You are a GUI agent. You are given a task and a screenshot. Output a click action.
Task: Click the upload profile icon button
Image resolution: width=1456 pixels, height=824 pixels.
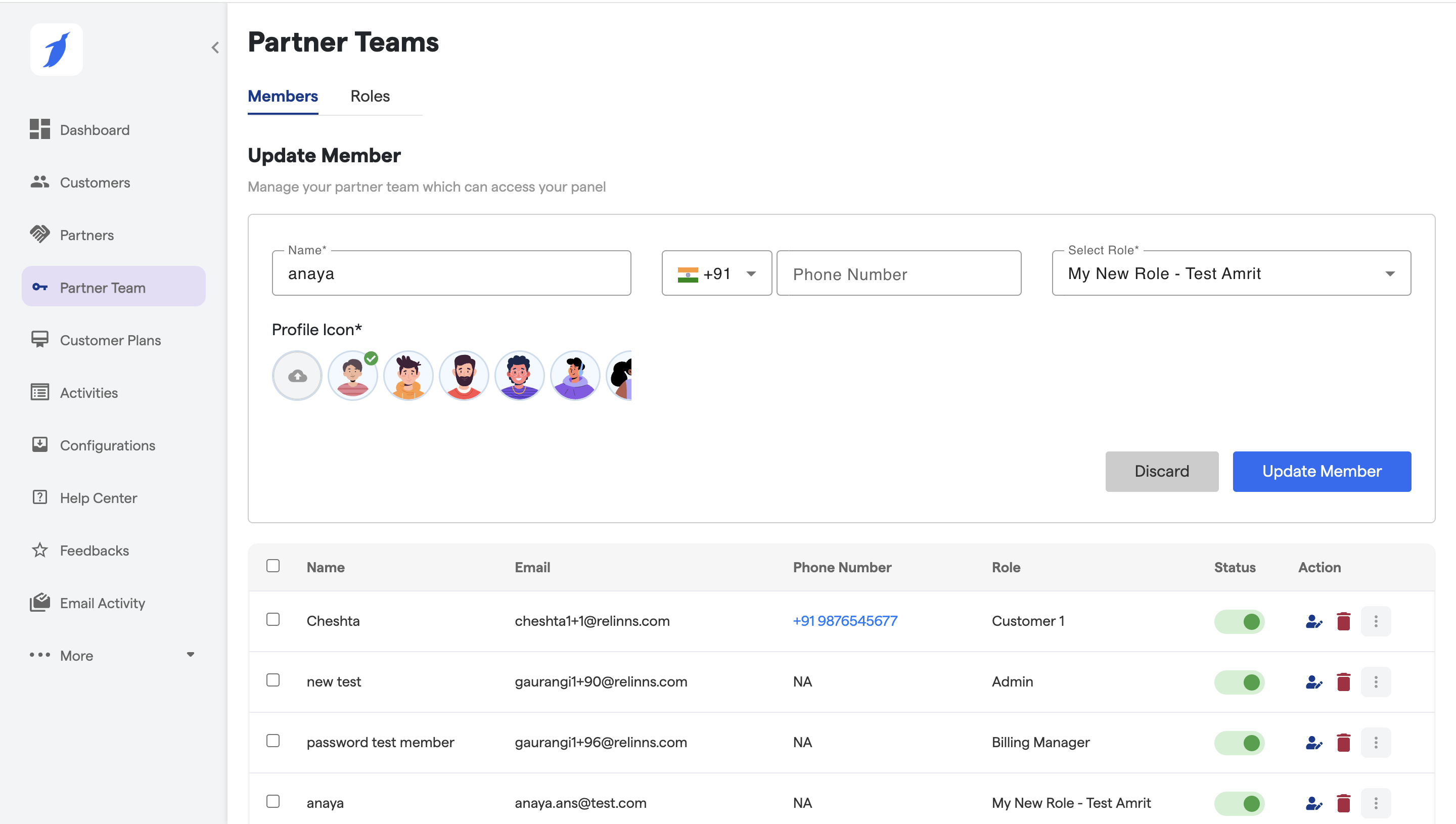297,376
